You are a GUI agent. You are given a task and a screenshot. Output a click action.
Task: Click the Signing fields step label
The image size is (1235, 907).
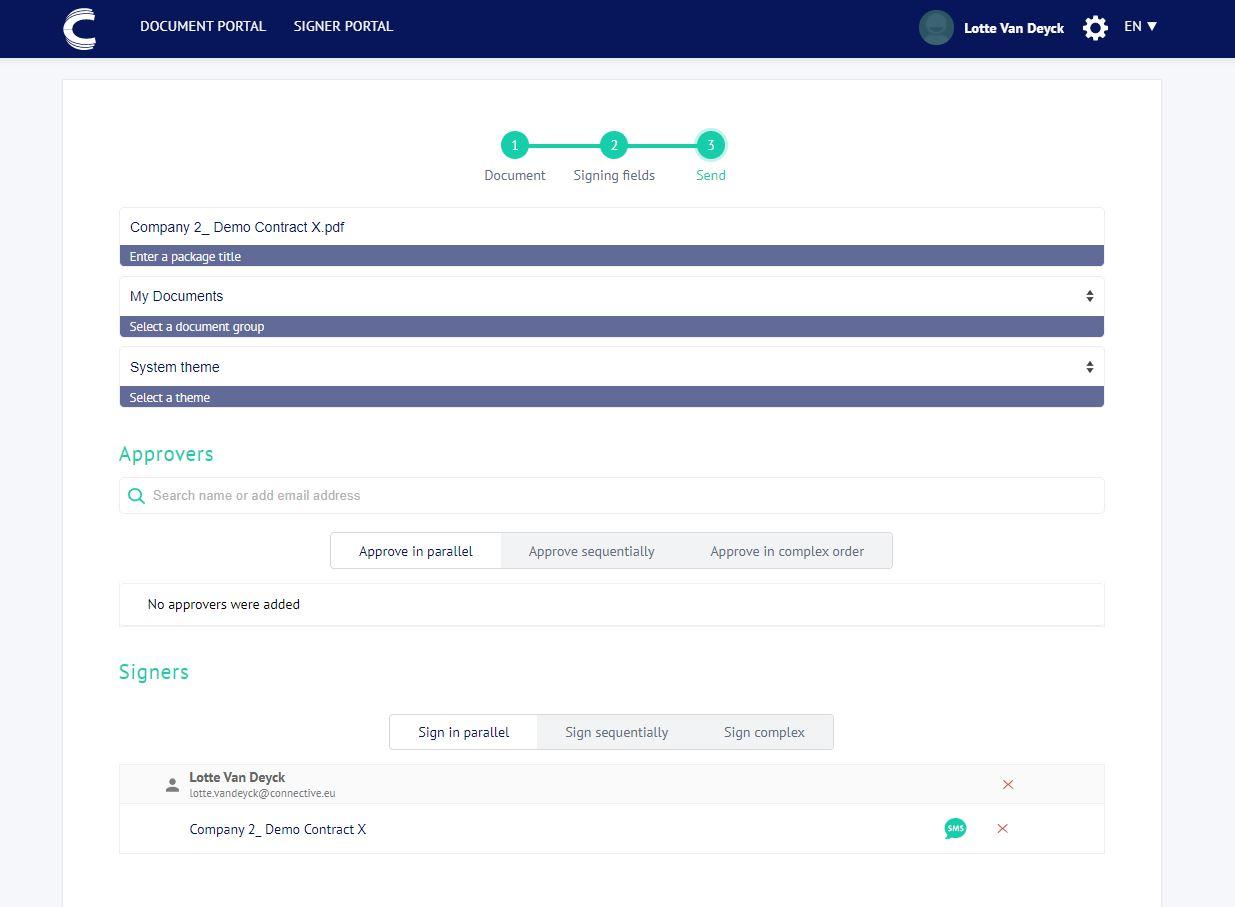(614, 176)
